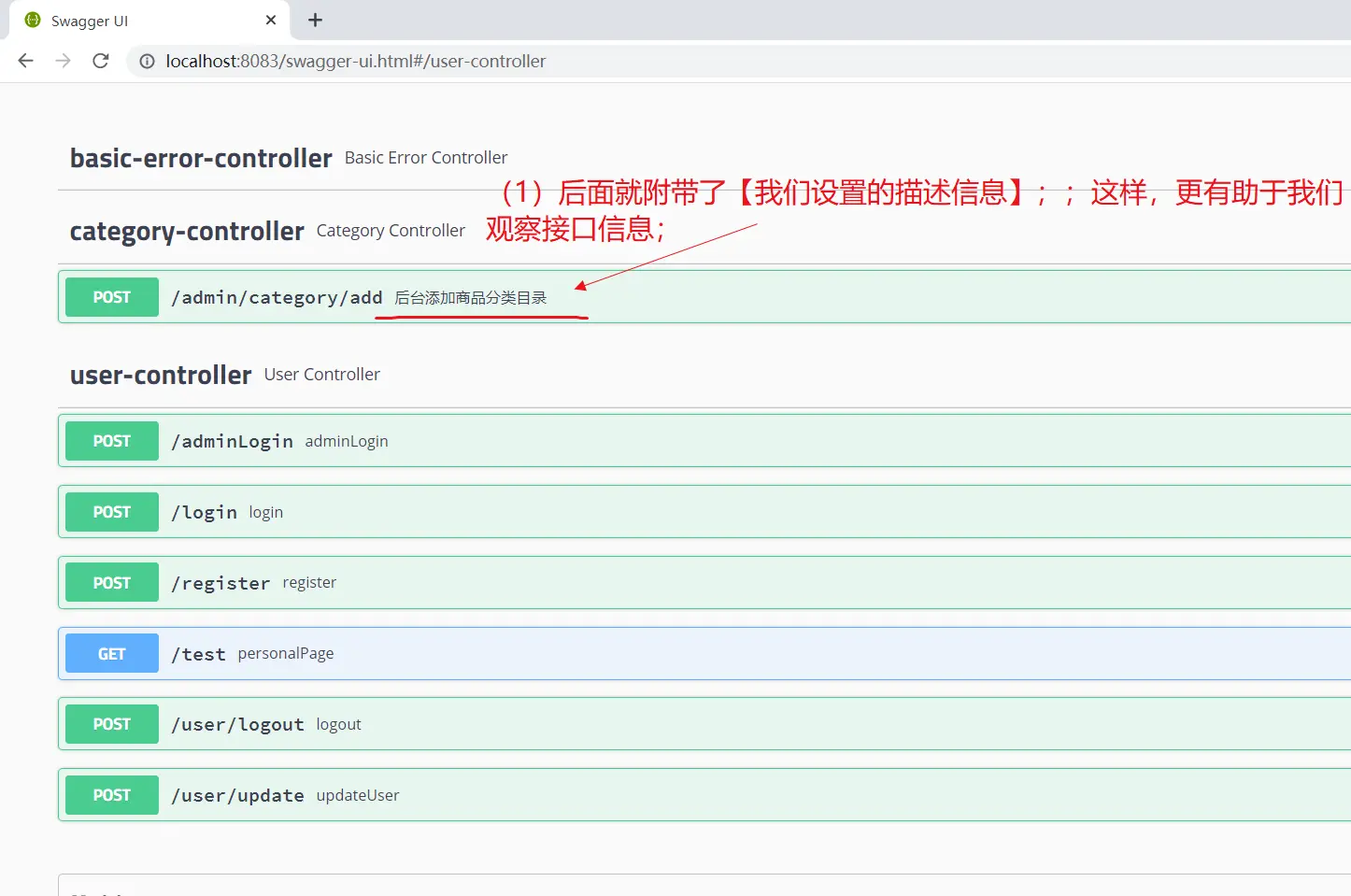Image resolution: width=1351 pixels, height=896 pixels.
Task: Close the Swagger UI tab
Action: (x=271, y=20)
